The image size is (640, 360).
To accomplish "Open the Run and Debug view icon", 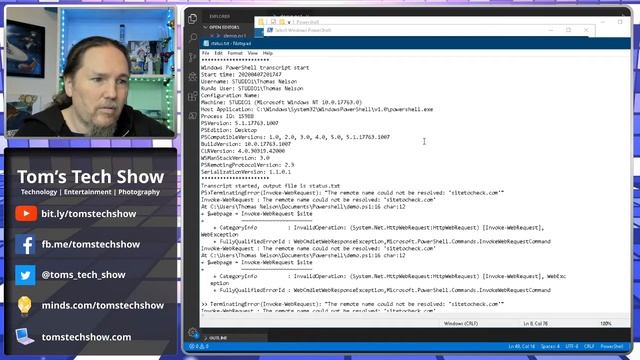I will [193, 77].
